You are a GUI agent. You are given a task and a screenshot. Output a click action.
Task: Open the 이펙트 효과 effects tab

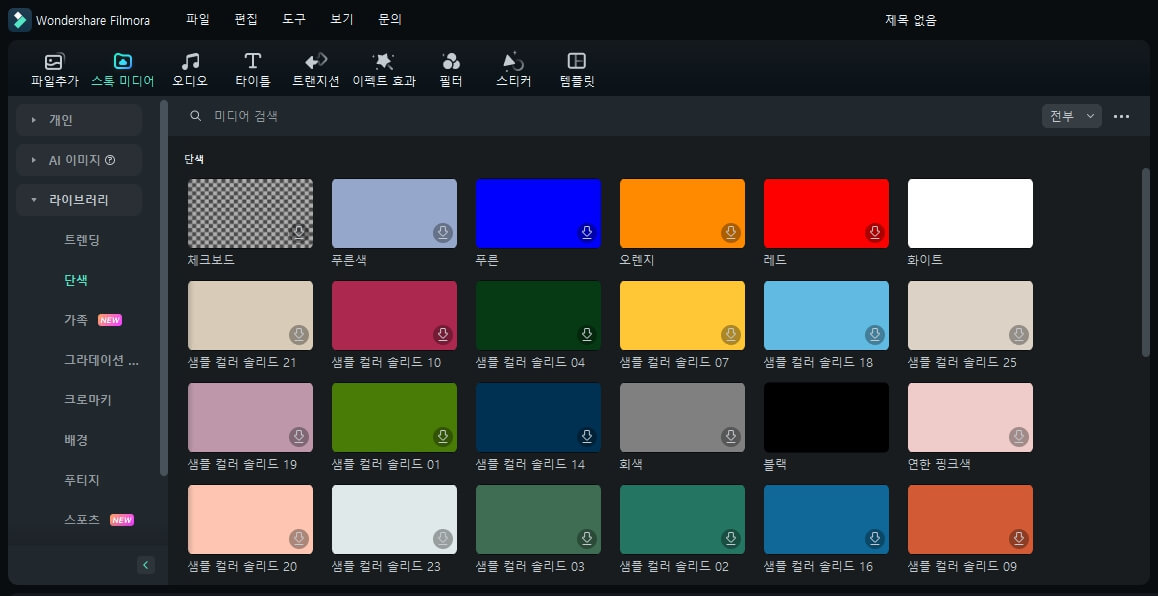tap(384, 71)
